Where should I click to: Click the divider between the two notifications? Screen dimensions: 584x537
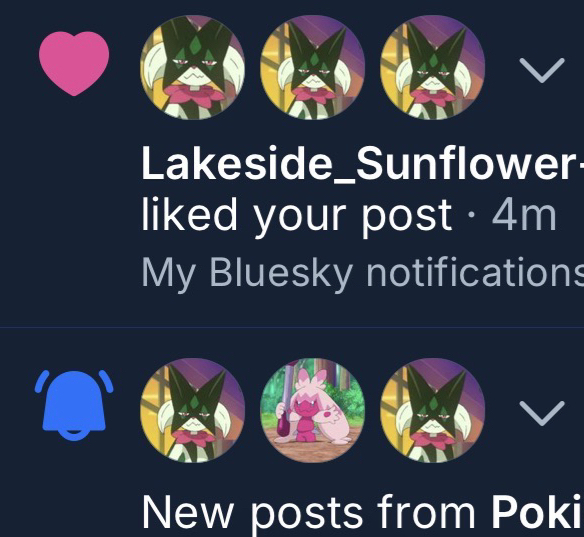[292, 327]
